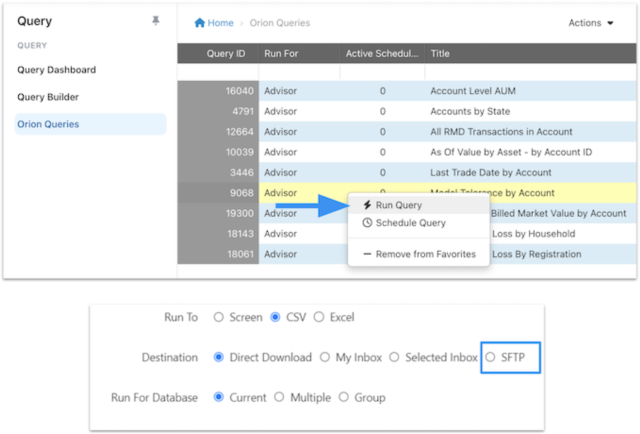Click the Home house icon in breadcrumb
Image resolution: width=640 pixels, height=434 pixels.
(x=200, y=23)
